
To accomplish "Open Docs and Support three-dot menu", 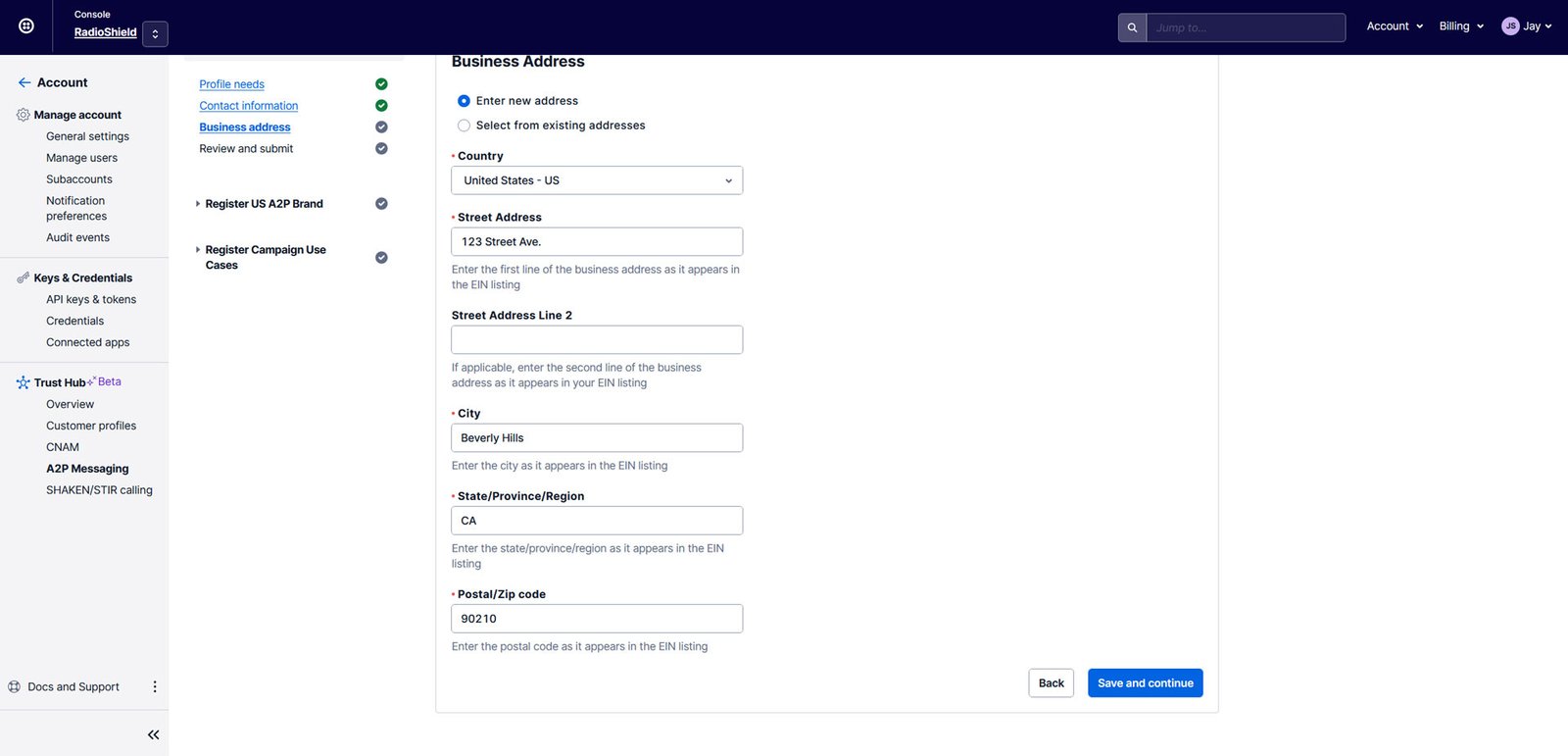I will pos(154,686).
